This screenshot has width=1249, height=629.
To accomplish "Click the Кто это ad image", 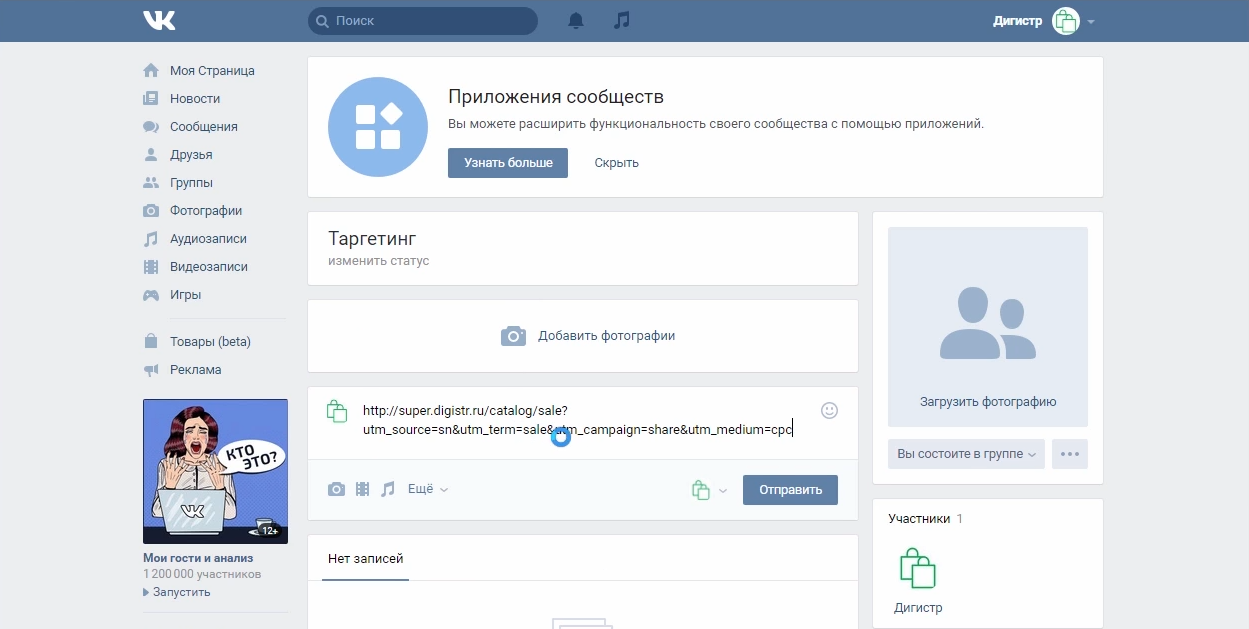I will click(x=215, y=472).
